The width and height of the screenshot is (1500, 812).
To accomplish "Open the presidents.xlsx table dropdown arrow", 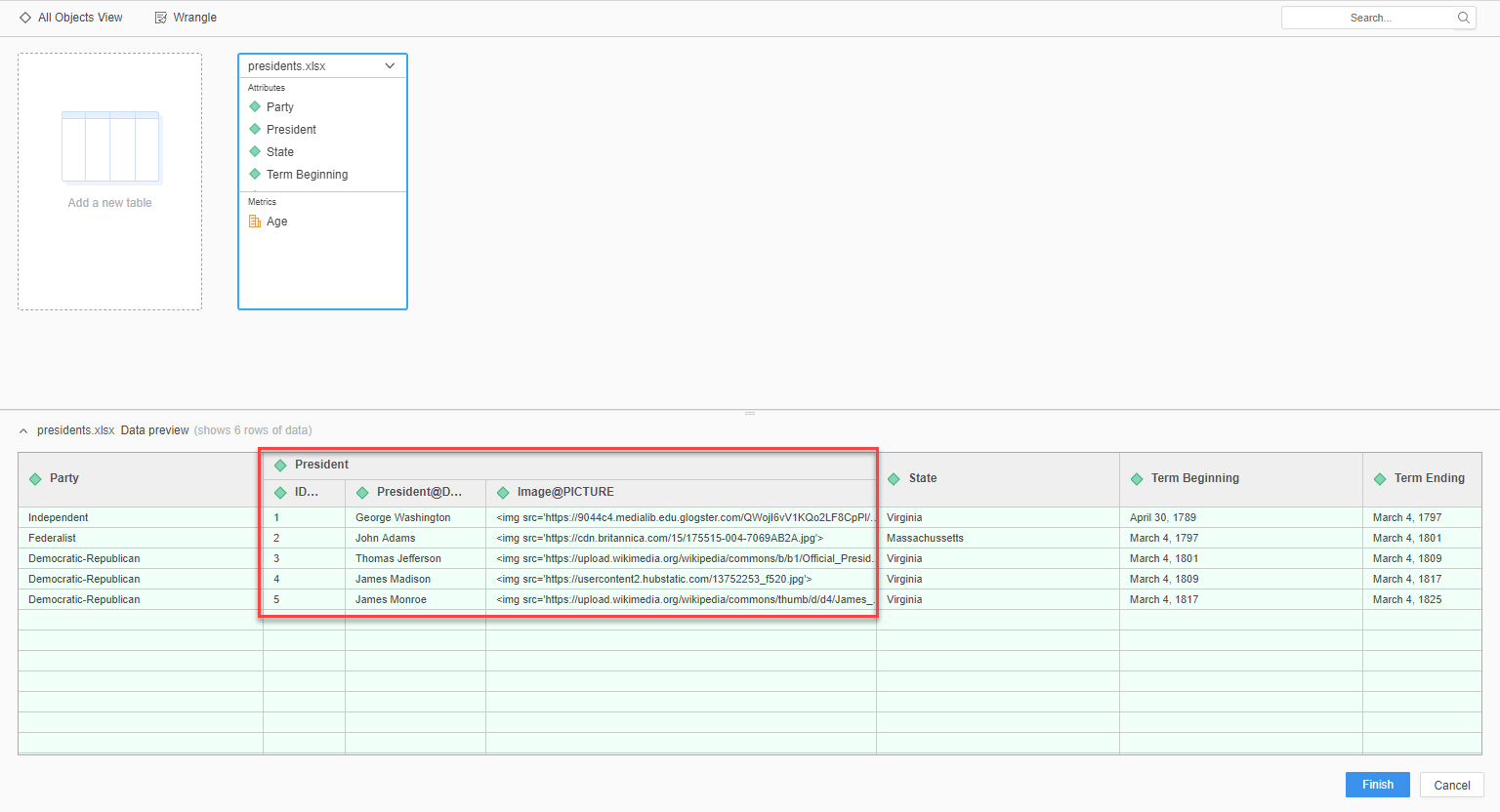I will click(x=390, y=66).
